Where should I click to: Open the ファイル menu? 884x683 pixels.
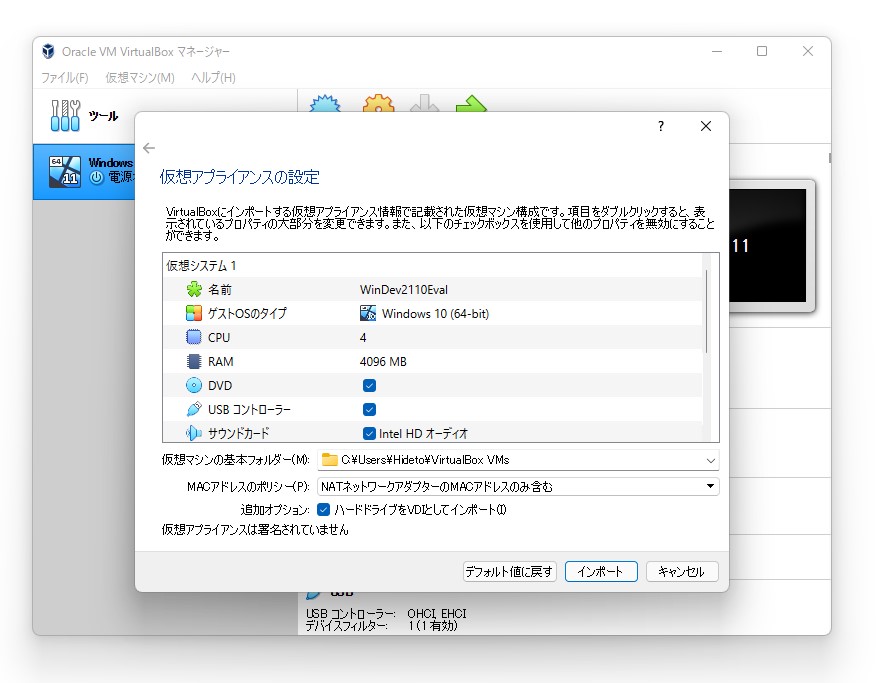click(x=63, y=77)
